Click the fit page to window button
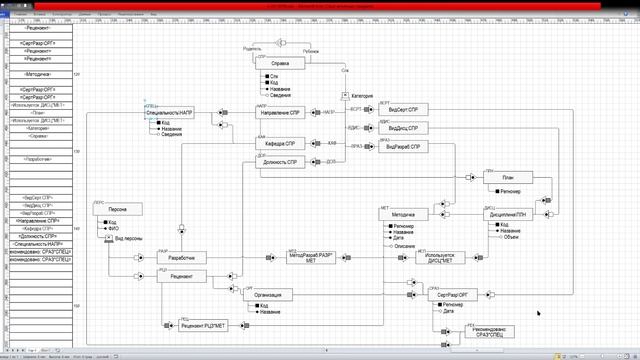This screenshot has width=640, height=360. (626, 356)
